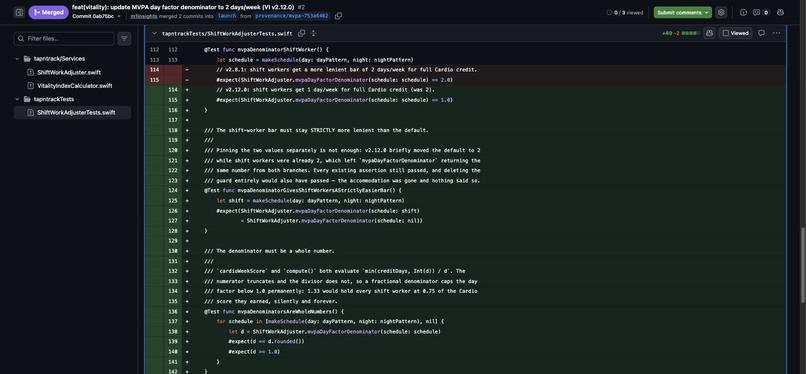Open the provenance/mvpa-753a6482 branch link
806x374 pixels.
click(x=291, y=16)
